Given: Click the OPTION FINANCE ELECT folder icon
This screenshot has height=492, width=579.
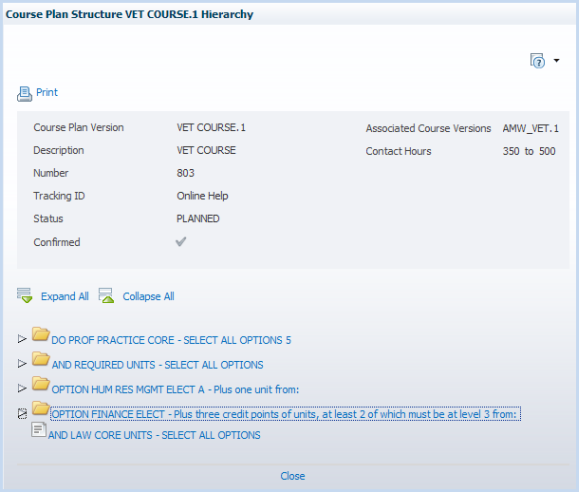Looking at the screenshot, I should click(x=40, y=408).
